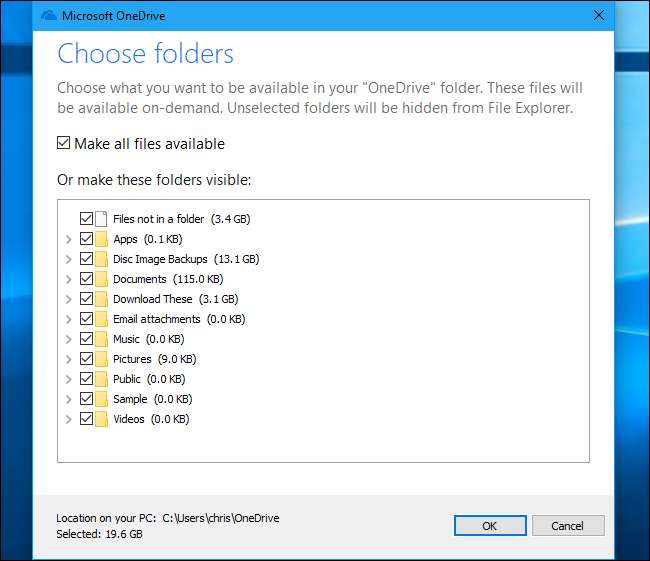The width and height of the screenshot is (650, 561).
Task: Click the Videos folder icon
Action: point(101,419)
